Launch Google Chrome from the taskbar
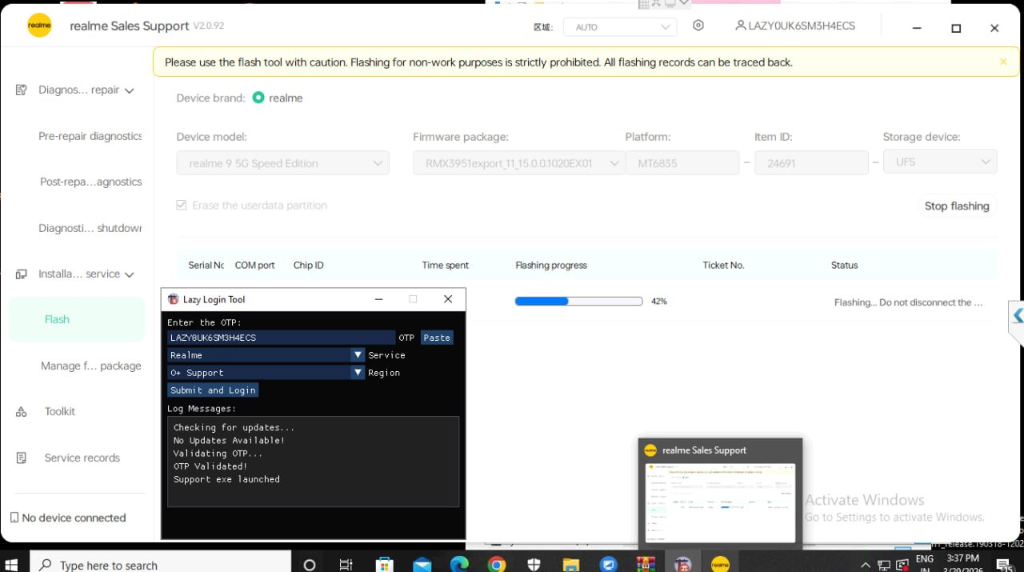Screen dimensions: 1024x572 tap(496, 565)
